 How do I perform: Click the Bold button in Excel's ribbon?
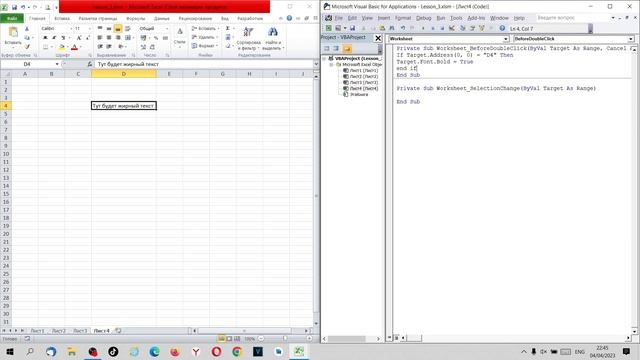pos(45,38)
